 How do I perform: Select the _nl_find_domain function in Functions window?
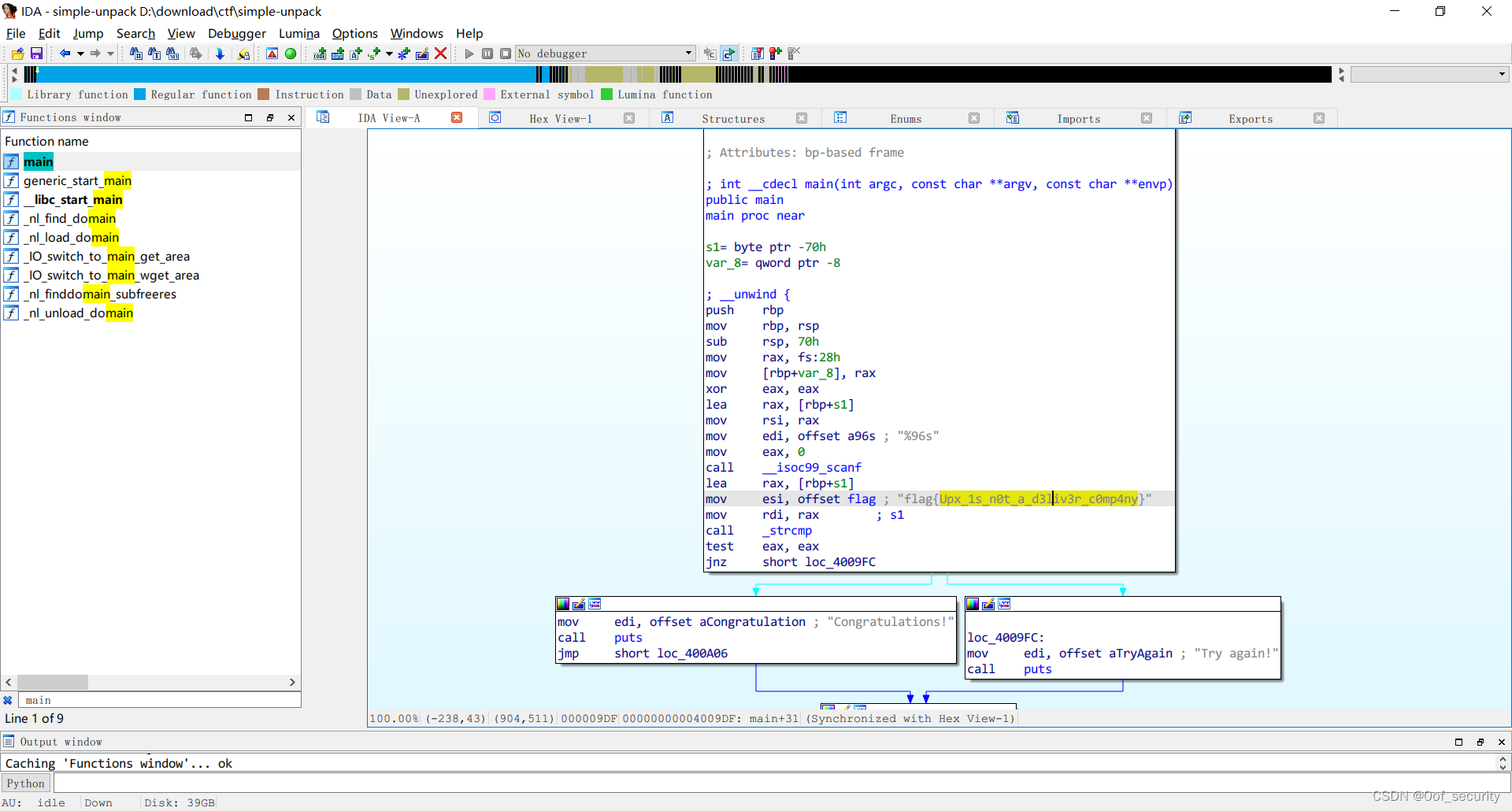(72, 218)
